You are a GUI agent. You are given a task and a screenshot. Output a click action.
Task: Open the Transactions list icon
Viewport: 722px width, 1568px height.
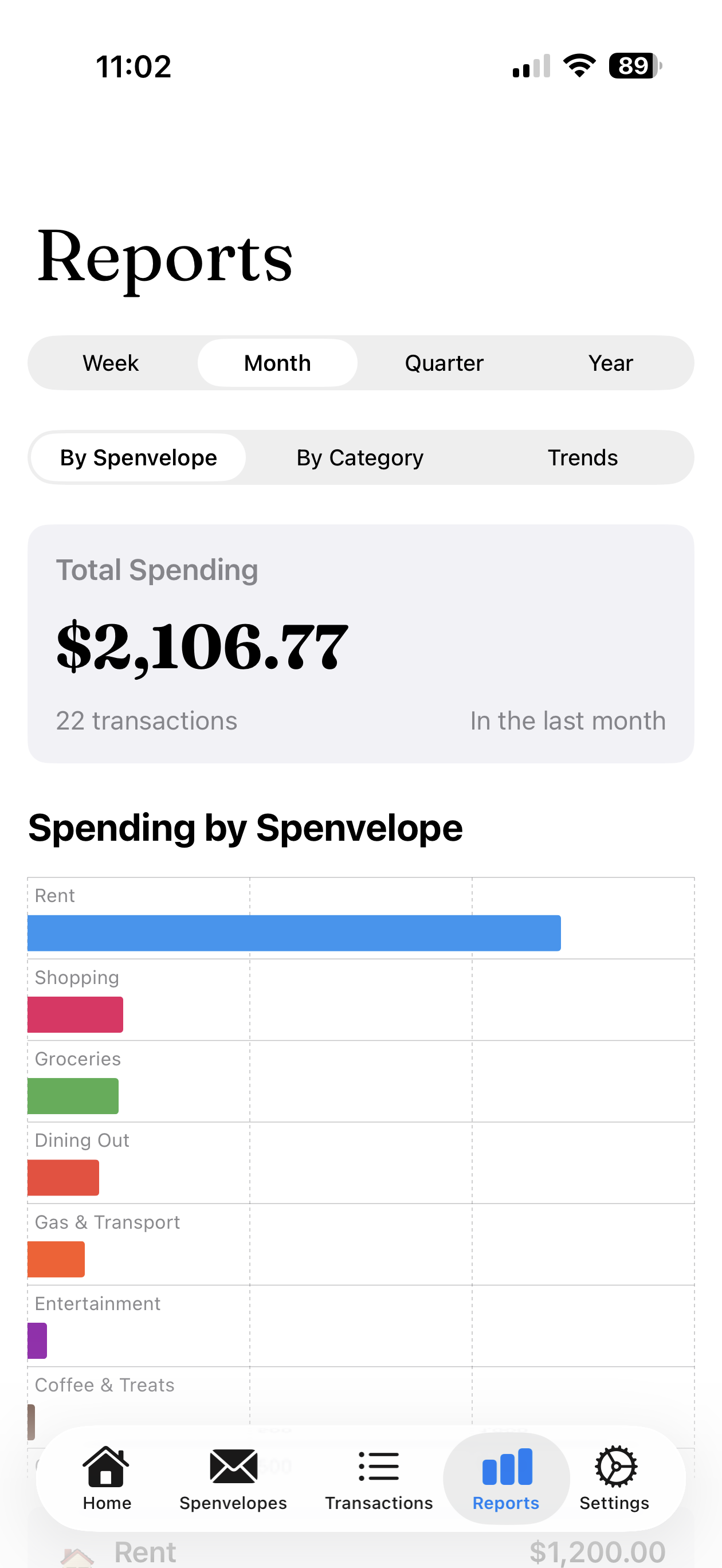tap(379, 1467)
